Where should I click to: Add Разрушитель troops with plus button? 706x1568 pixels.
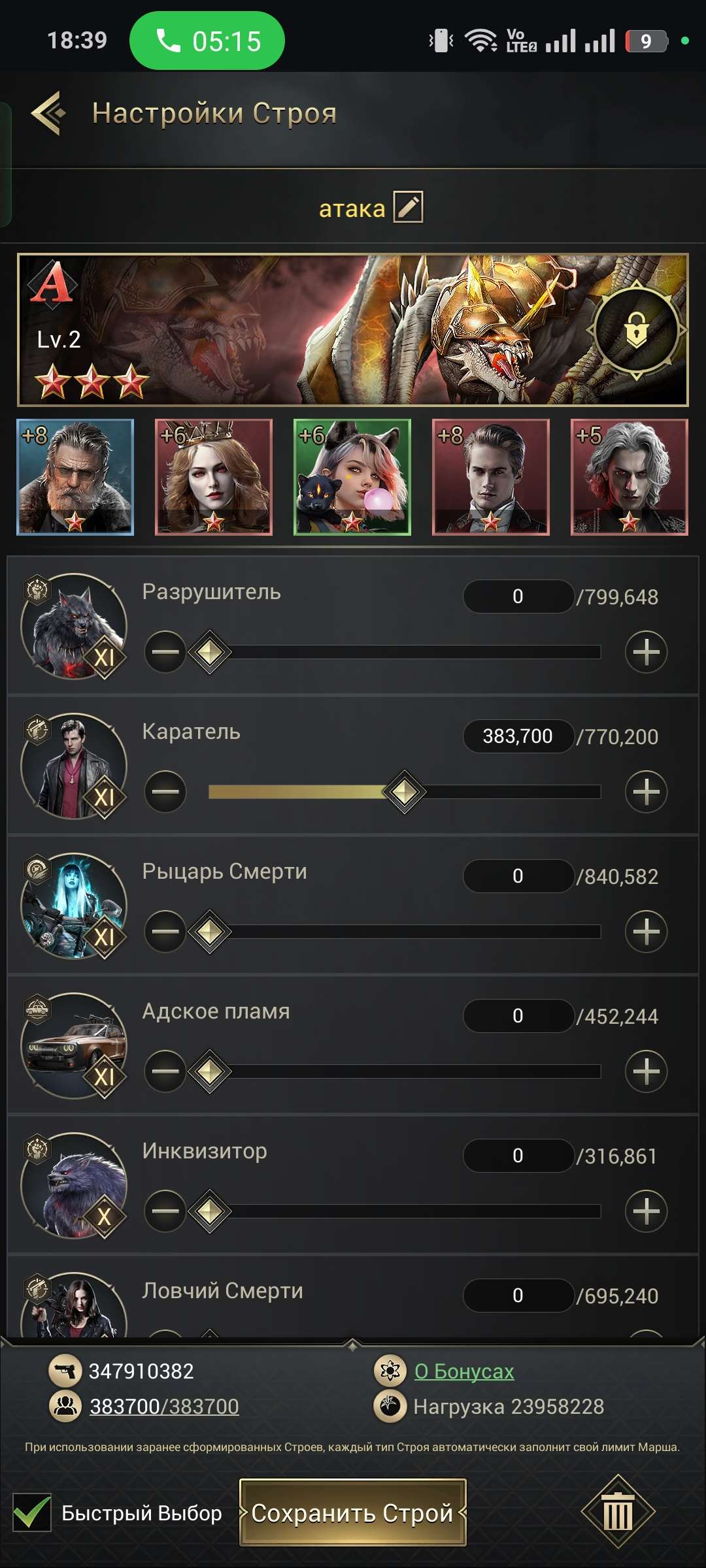click(646, 652)
